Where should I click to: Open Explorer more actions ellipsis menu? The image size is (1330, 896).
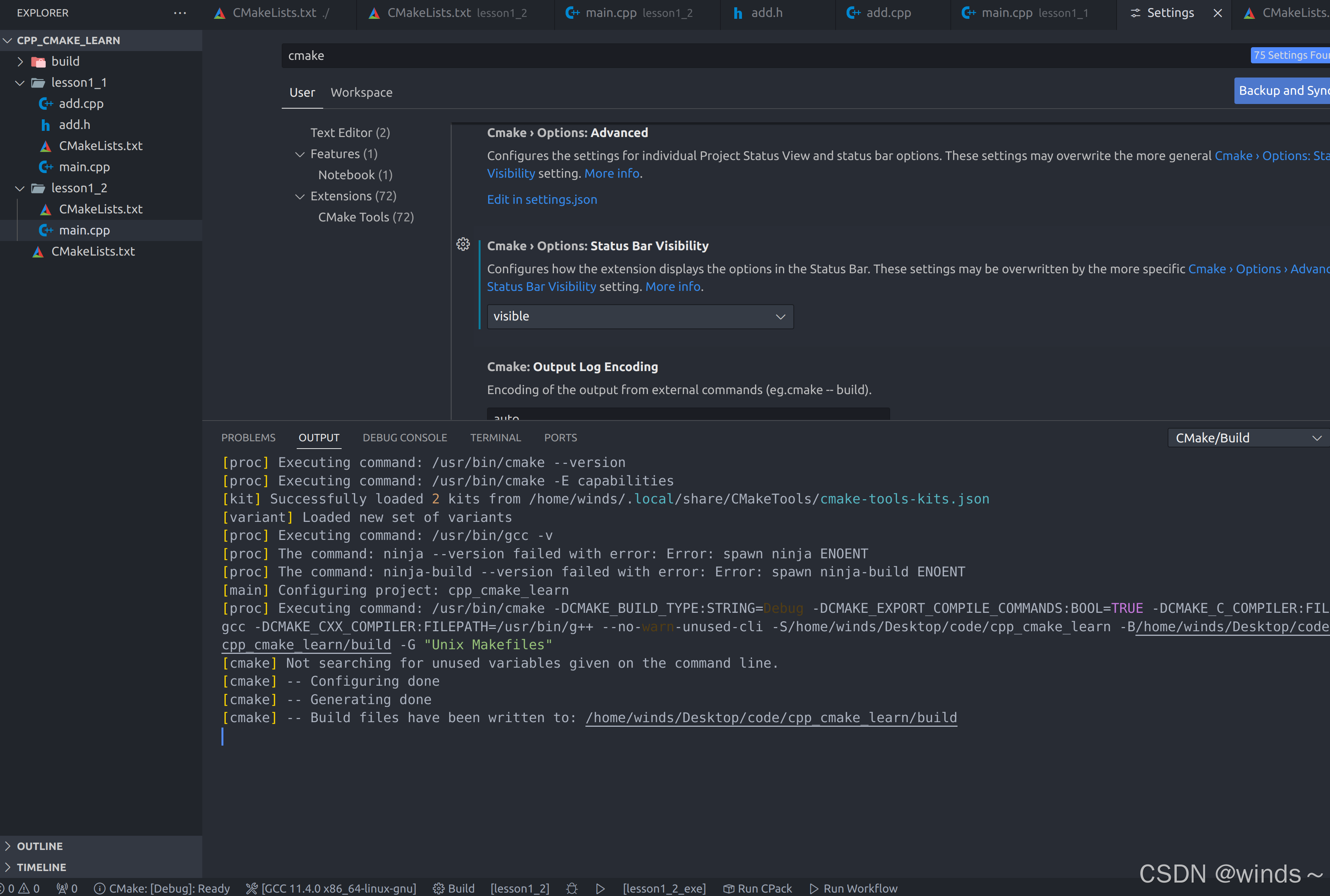(x=180, y=13)
